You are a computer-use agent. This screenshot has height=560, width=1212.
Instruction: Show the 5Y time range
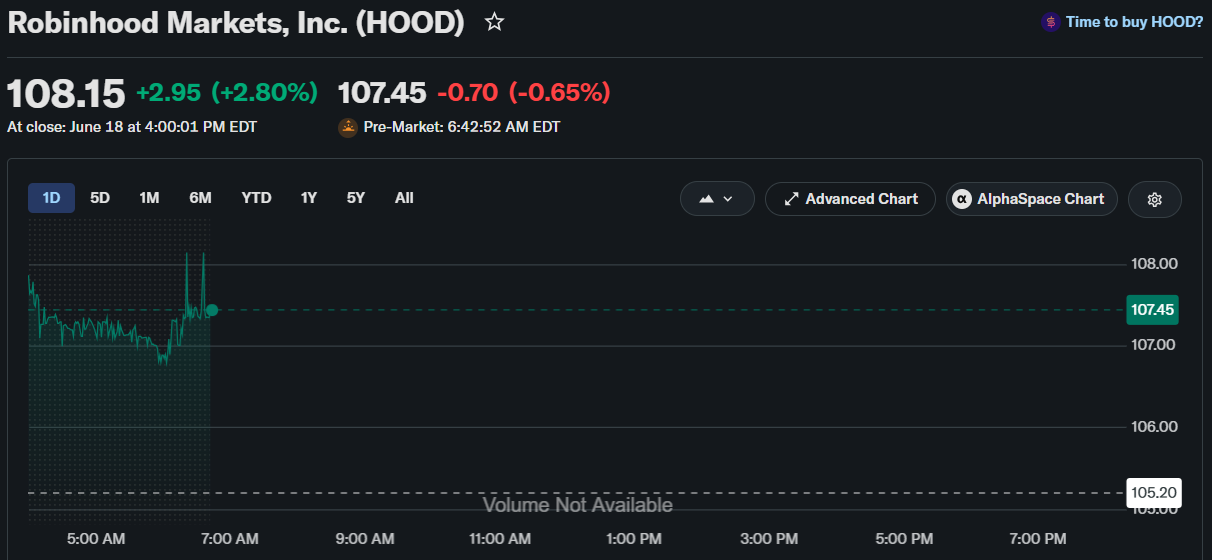[356, 198]
